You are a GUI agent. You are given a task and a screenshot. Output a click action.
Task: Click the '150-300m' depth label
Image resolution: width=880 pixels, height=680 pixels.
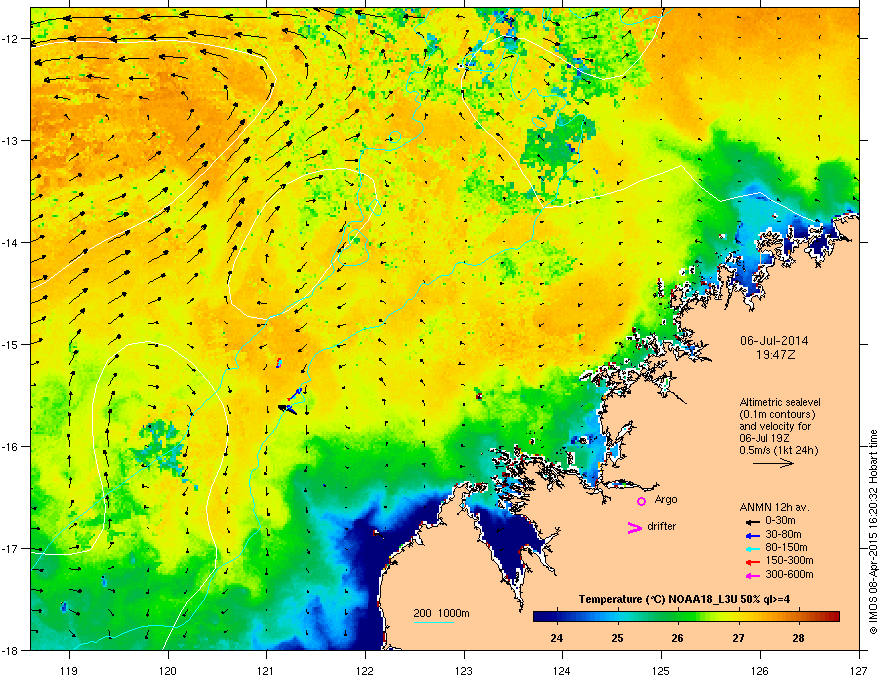coord(789,560)
